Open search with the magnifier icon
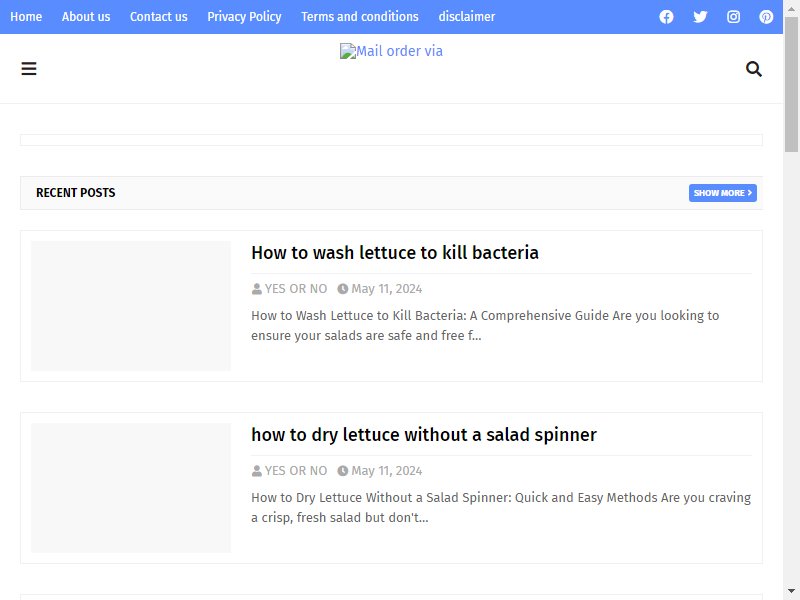The height and width of the screenshot is (600, 800). [x=754, y=68]
